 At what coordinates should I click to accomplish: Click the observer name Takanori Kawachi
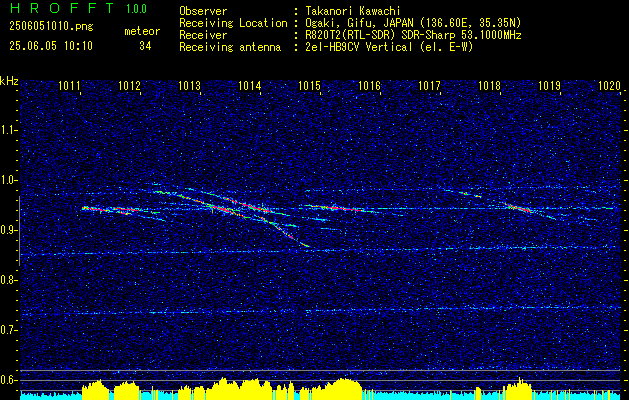tap(353, 11)
